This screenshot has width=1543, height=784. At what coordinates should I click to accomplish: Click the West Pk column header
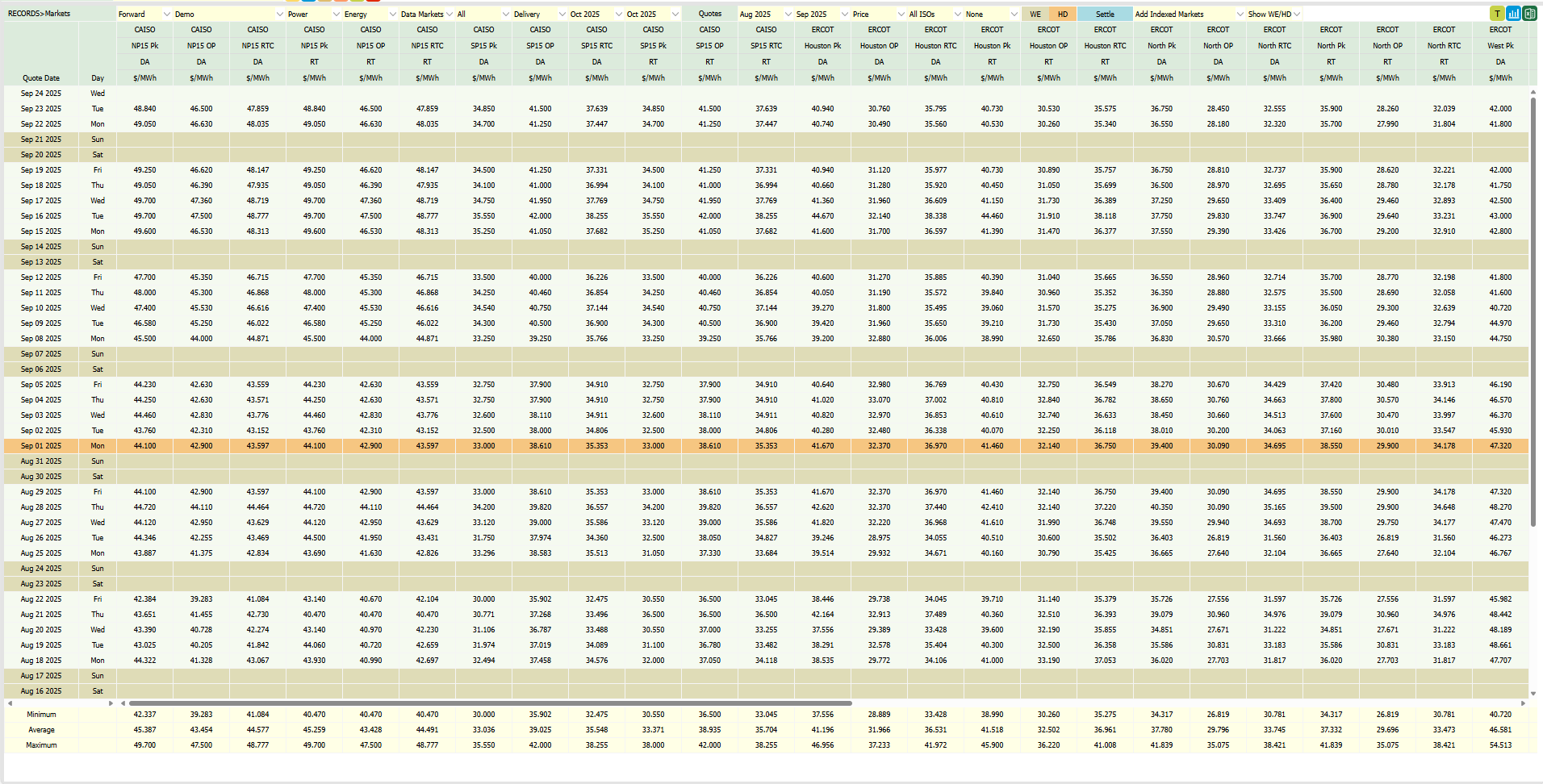[x=1500, y=46]
